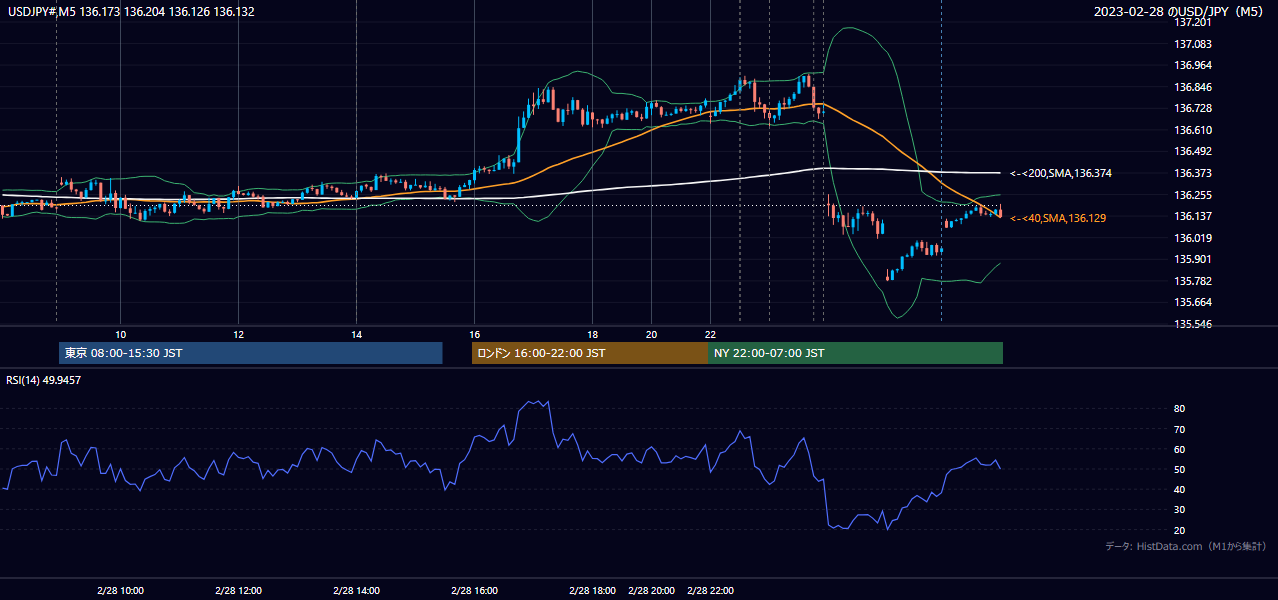Click the RSI scale value 30
1278x600 pixels.
(1179, 510)
